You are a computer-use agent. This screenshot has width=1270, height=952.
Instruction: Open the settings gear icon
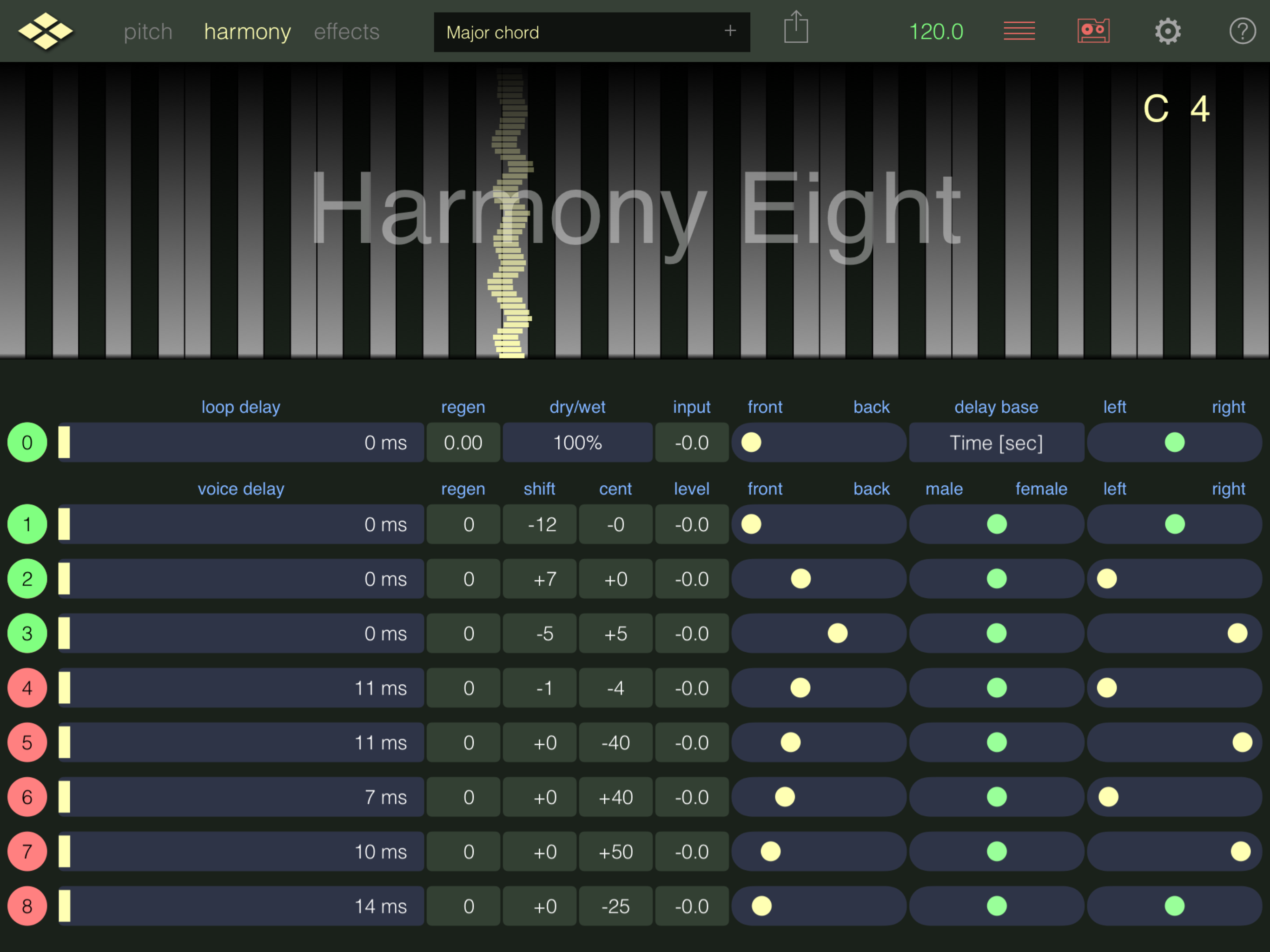pyautogui.click(x=1167, y=31)
